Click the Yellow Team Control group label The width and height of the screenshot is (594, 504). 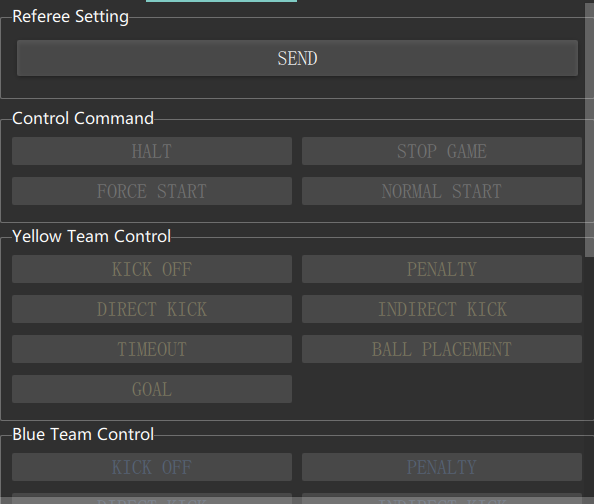pyautogui.click(x=91, y=236)
